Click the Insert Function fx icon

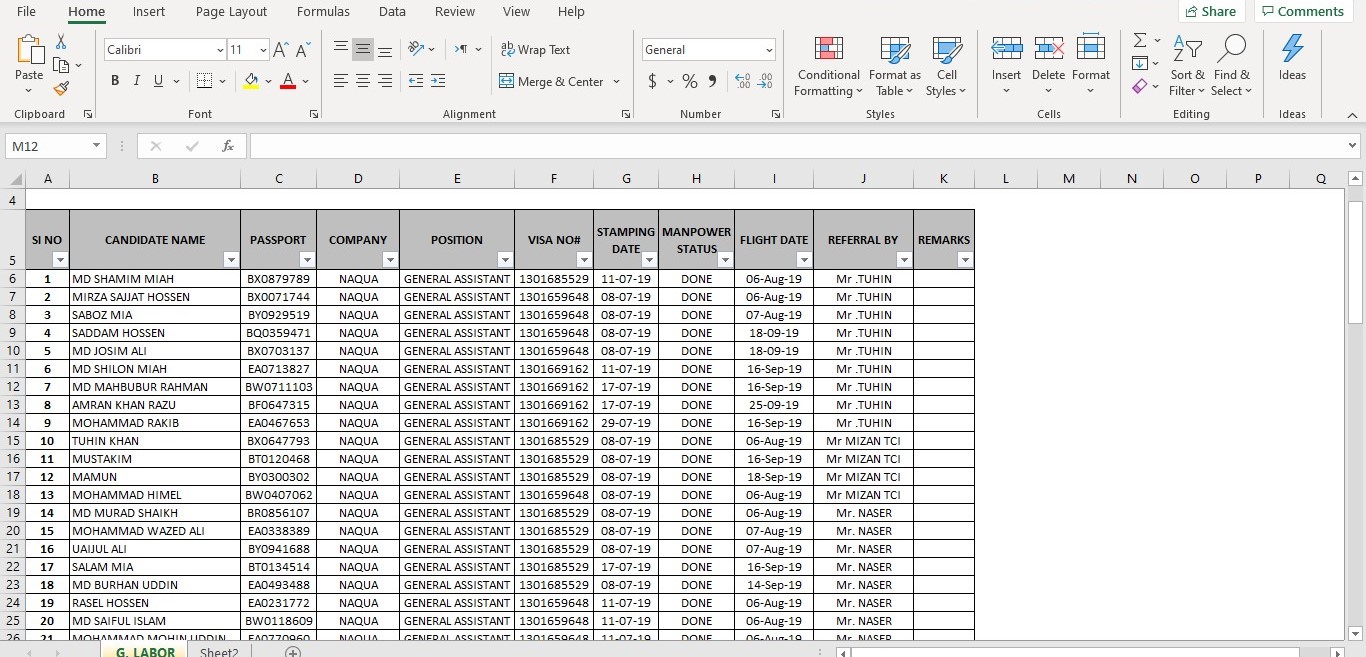[x=228, y=146]
